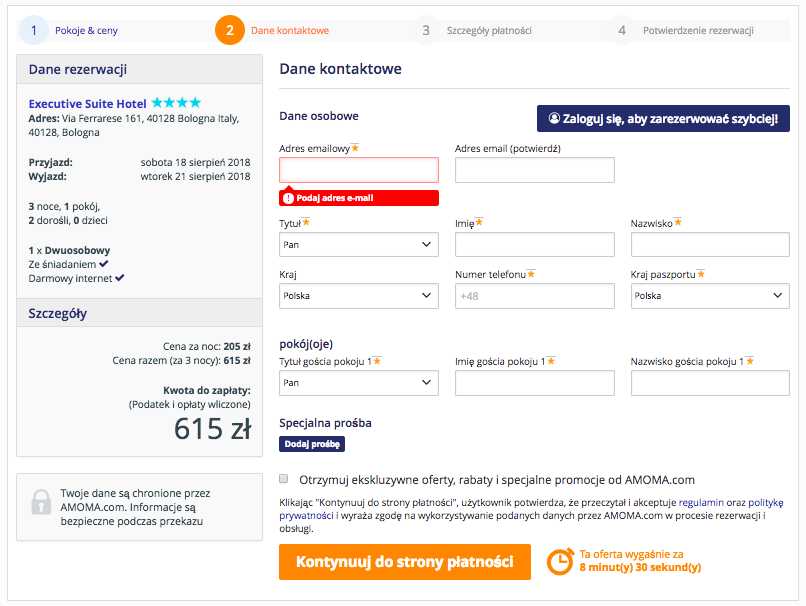Click the Dodaj prośbę button
The image size is (806, 606).
click(x=312, y=444)
